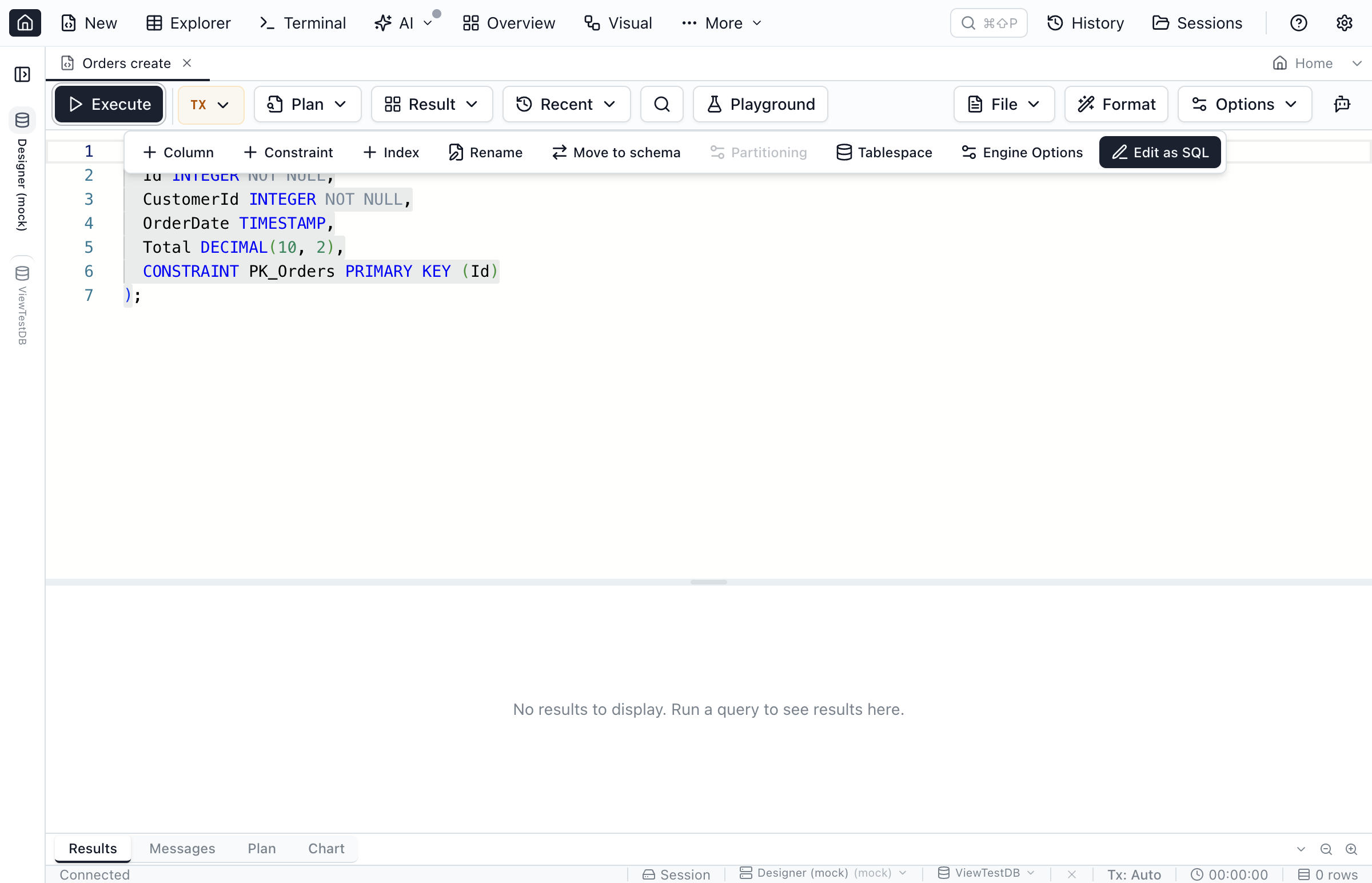Viewport: 1372px width, 883px height.
Task: Execute the current query
Action: point(109,104)
